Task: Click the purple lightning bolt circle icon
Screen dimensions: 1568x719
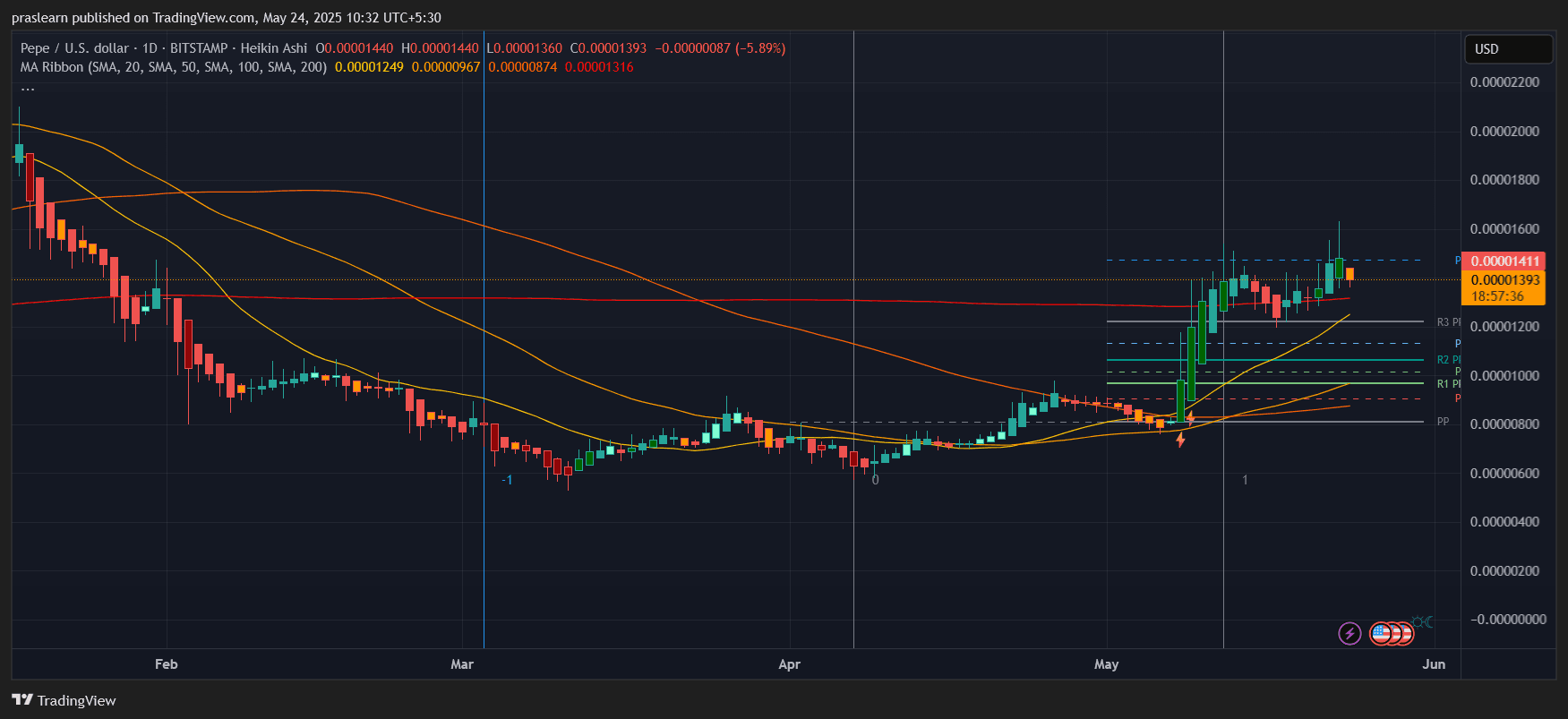Action: coord(1350,634)
